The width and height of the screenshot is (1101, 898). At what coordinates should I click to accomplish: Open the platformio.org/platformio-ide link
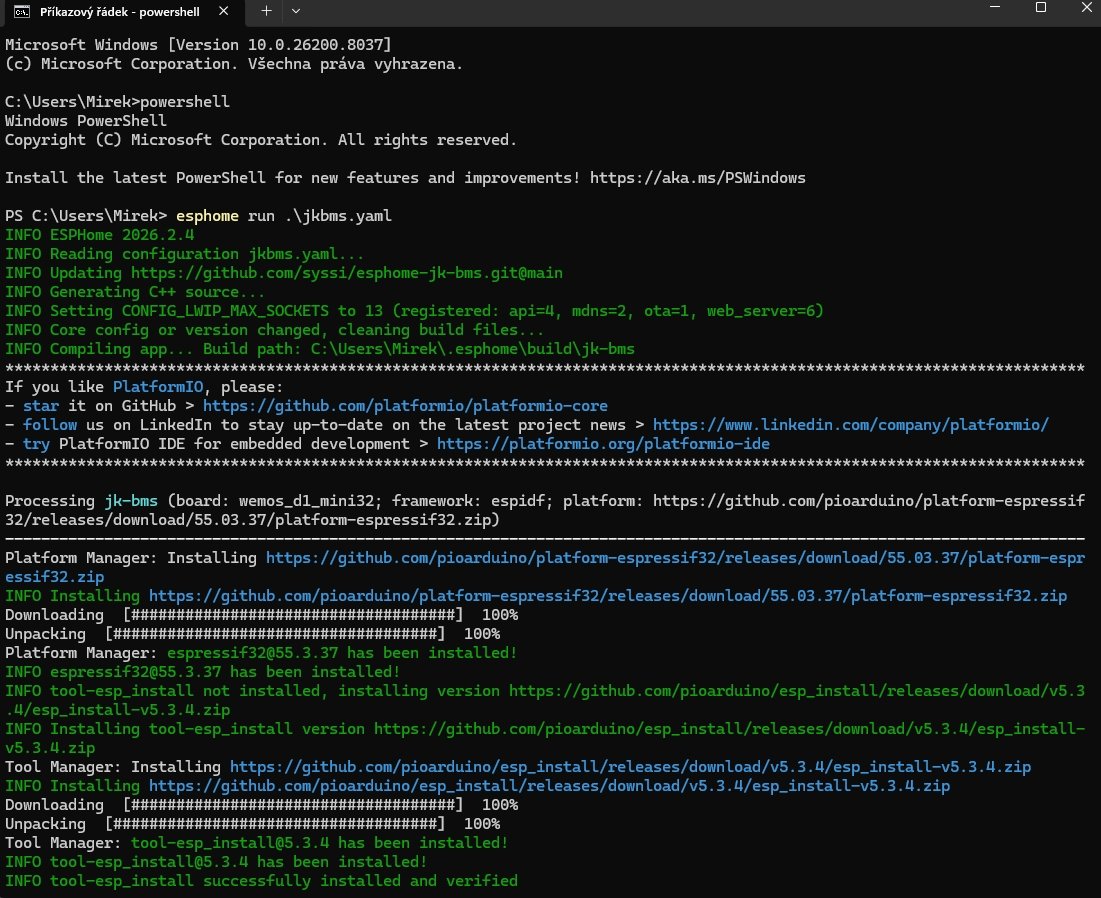(x=603, y=444)
